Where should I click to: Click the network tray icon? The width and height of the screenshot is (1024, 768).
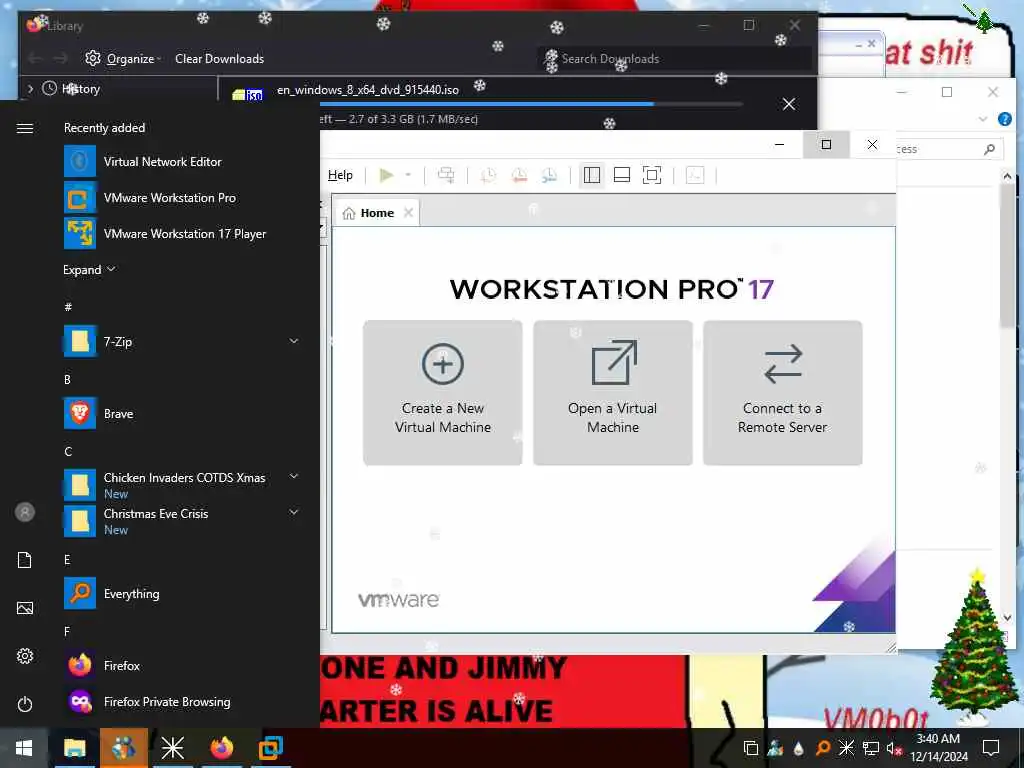[x=871, y=748]
